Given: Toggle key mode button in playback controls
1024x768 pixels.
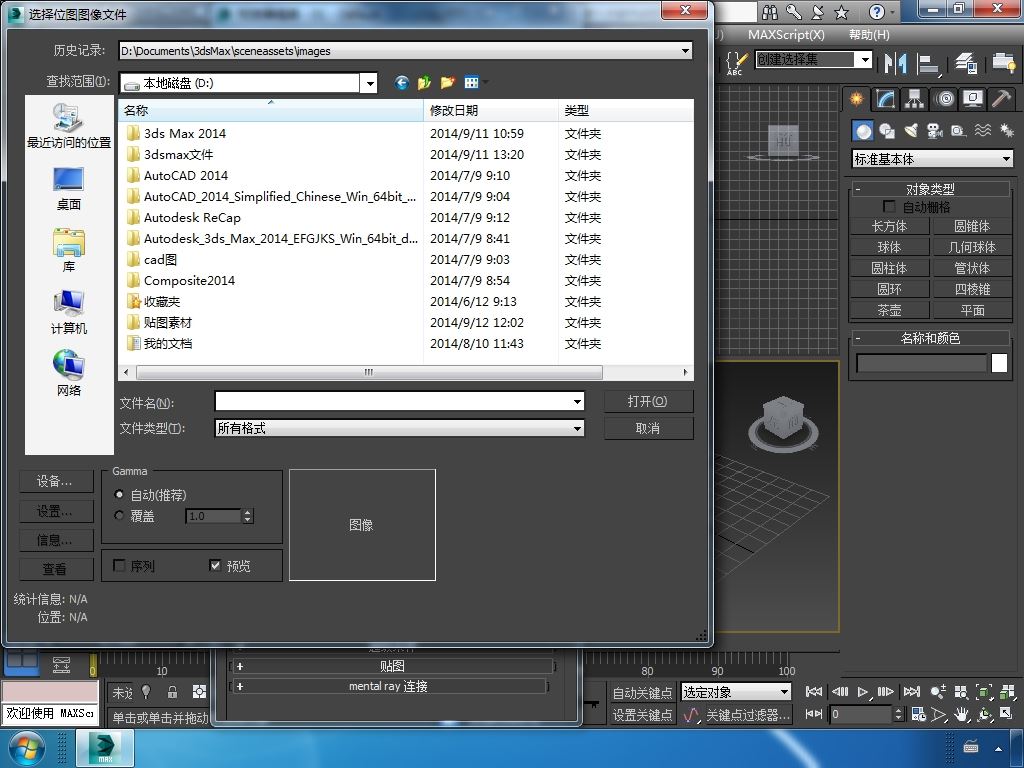Looking at the screenshot, I should [x=814, y=714].
